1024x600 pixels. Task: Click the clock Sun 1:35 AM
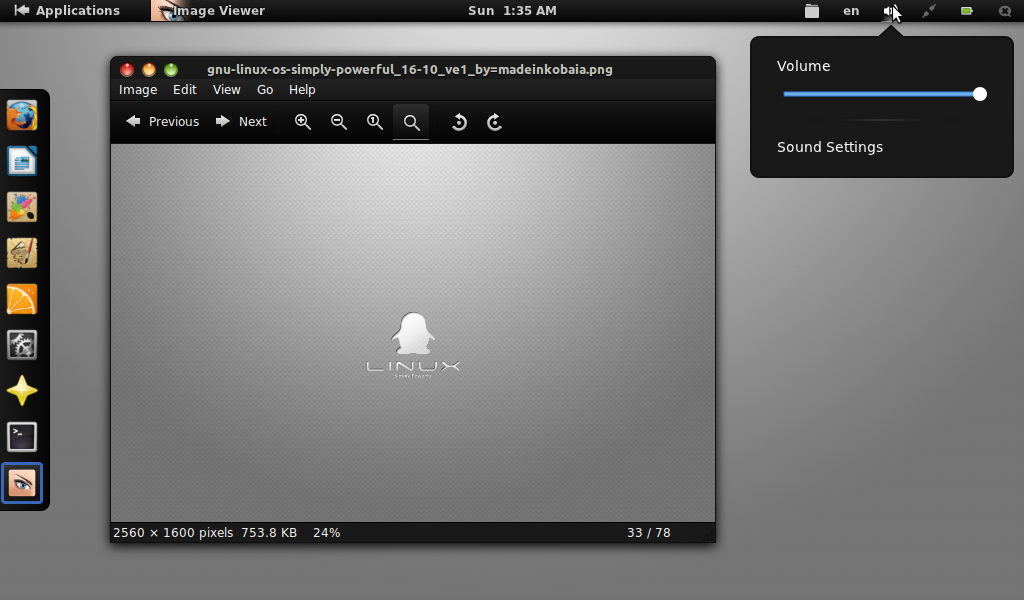(x=512, y=10)
